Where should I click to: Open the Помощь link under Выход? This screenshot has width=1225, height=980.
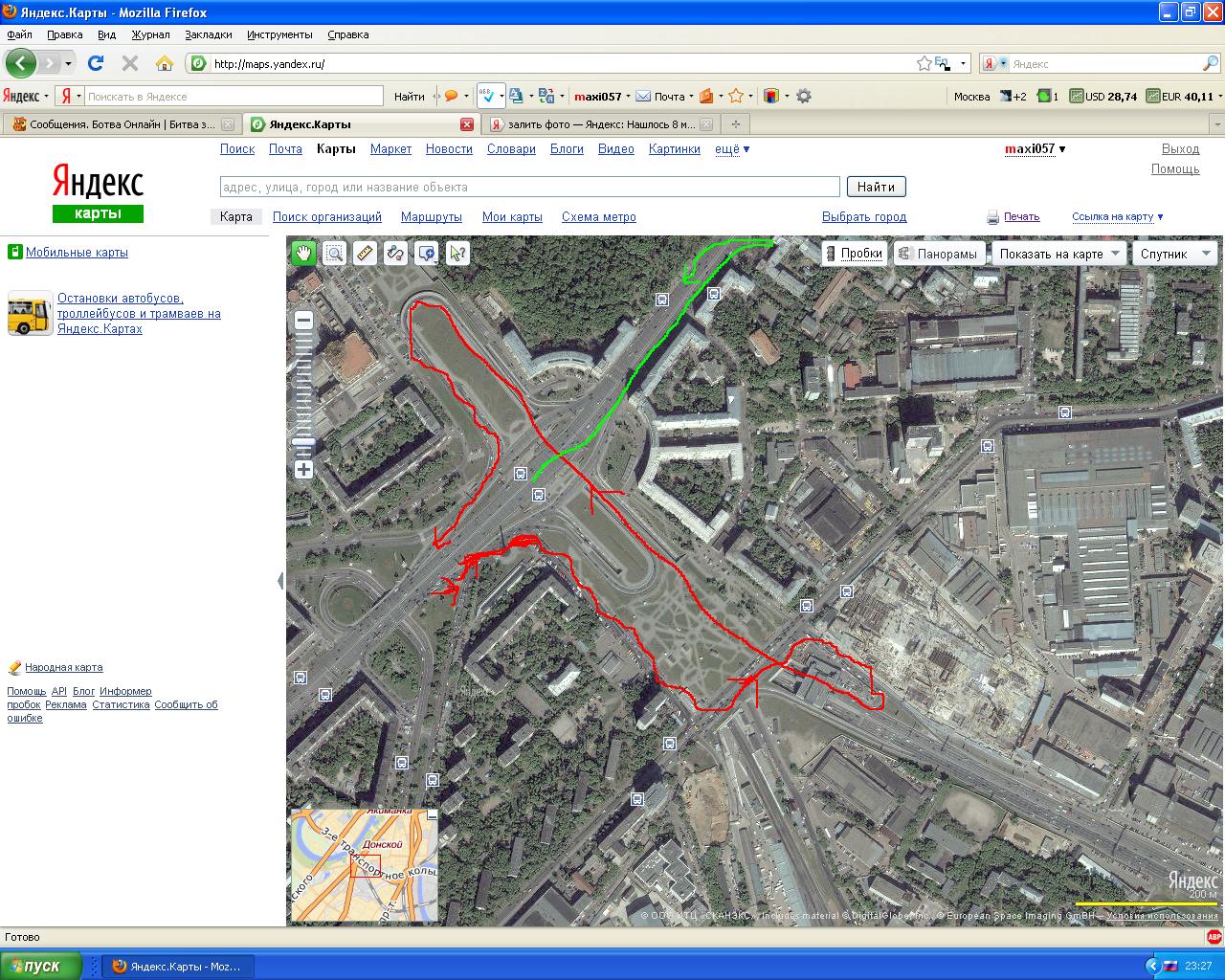(1175, 169)
